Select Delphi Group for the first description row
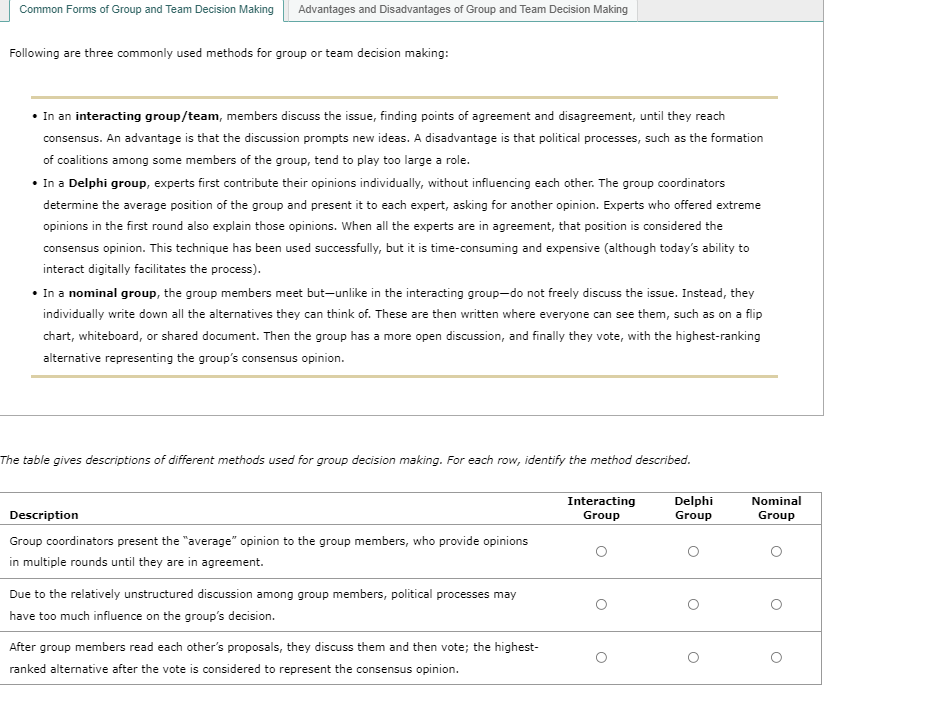942x702 pixels. tap(693, 550)
